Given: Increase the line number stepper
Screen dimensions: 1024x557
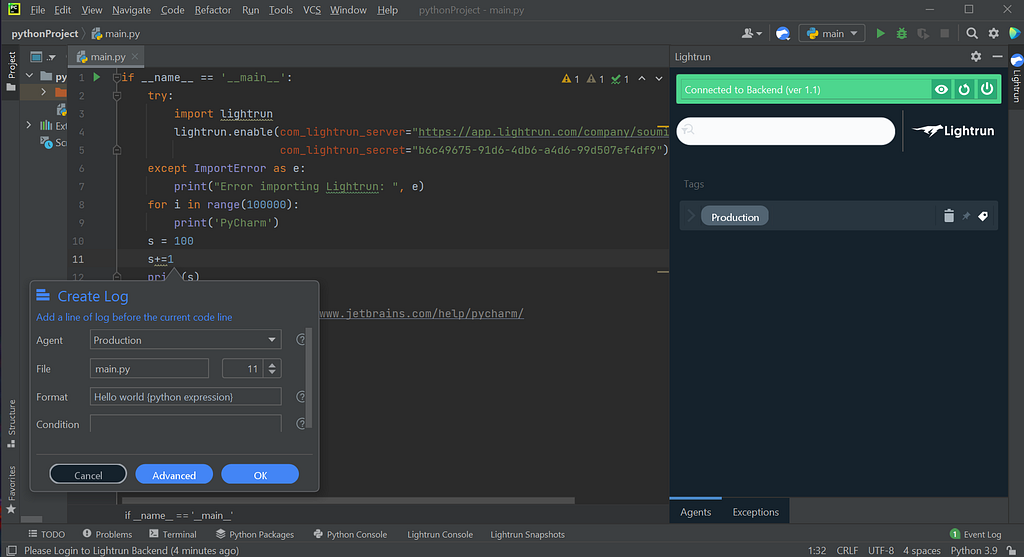Looking at the screenshot, I should [x=272, y=364].
